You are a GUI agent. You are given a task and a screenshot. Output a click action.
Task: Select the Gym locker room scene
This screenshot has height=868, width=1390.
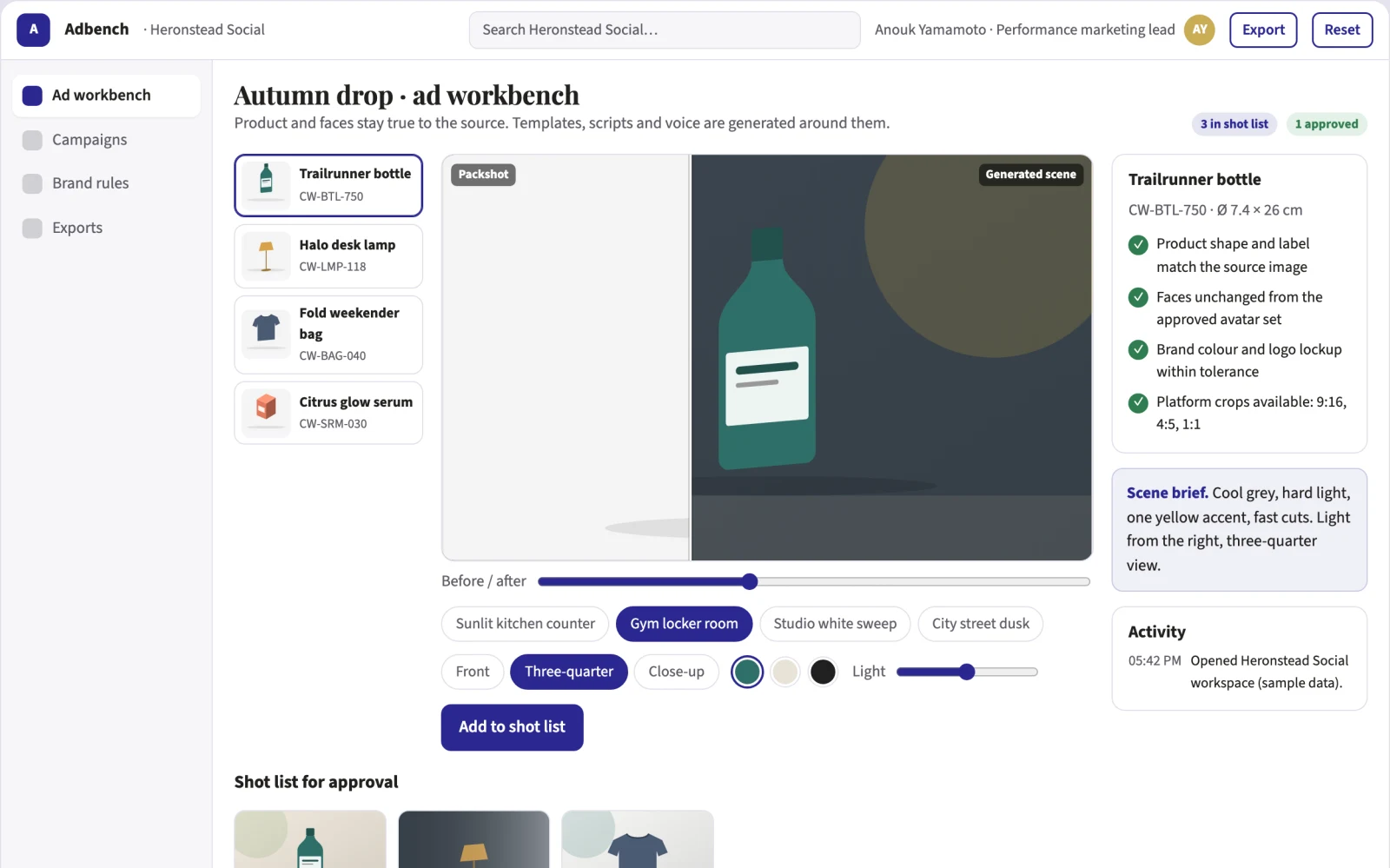tap(684, 624)
